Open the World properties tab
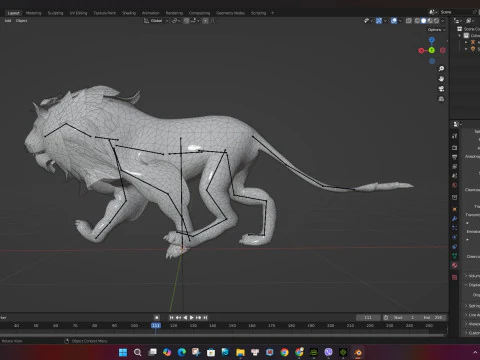 click(454, 185)
